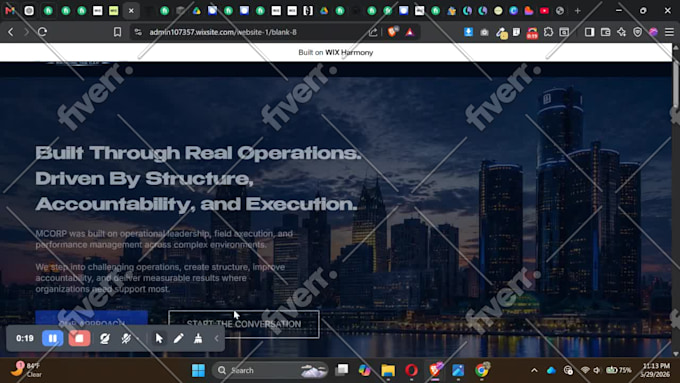Open Brave Rewards triangle icon
Image resolution: width=680 pixels, height=383 pixels.
point(409,32)
